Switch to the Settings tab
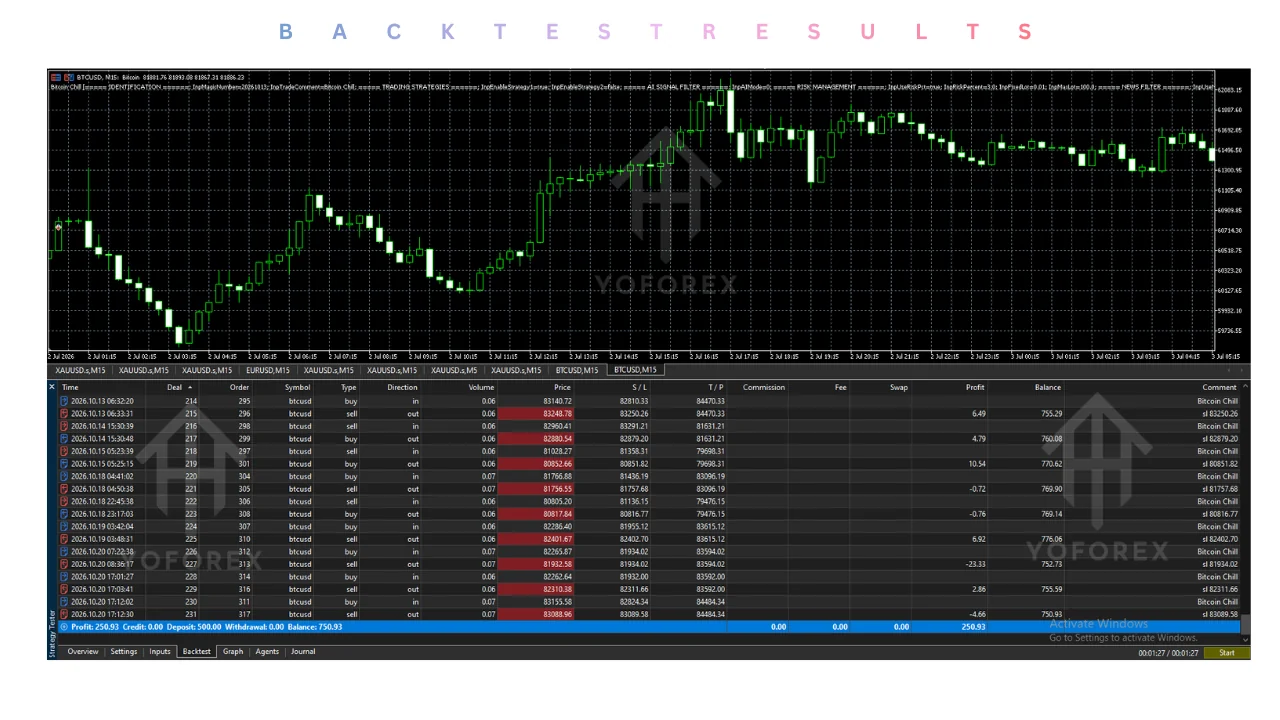 [124, 652]
